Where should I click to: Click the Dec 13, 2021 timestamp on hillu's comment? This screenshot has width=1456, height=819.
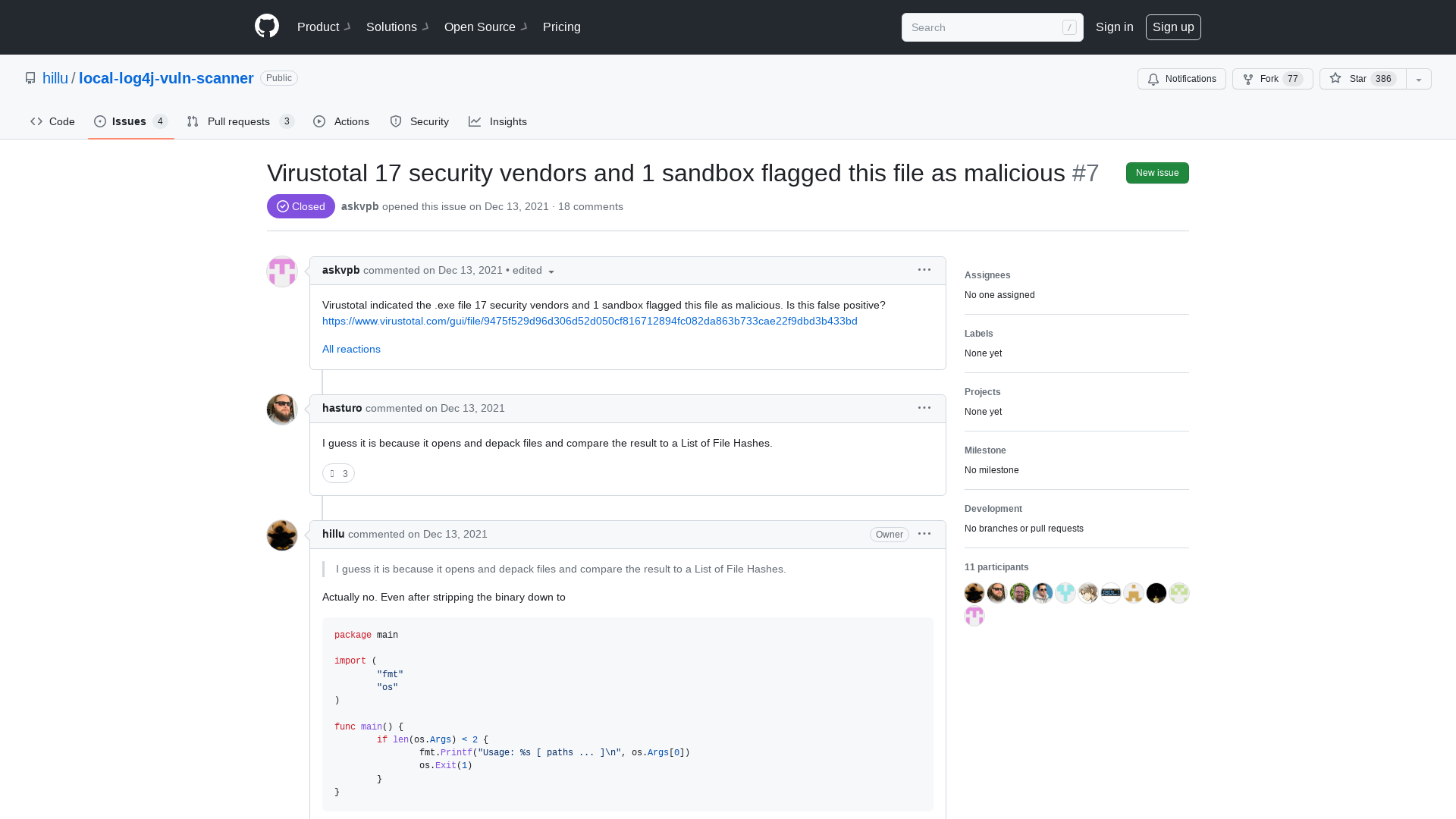click(x=455, y=534)
